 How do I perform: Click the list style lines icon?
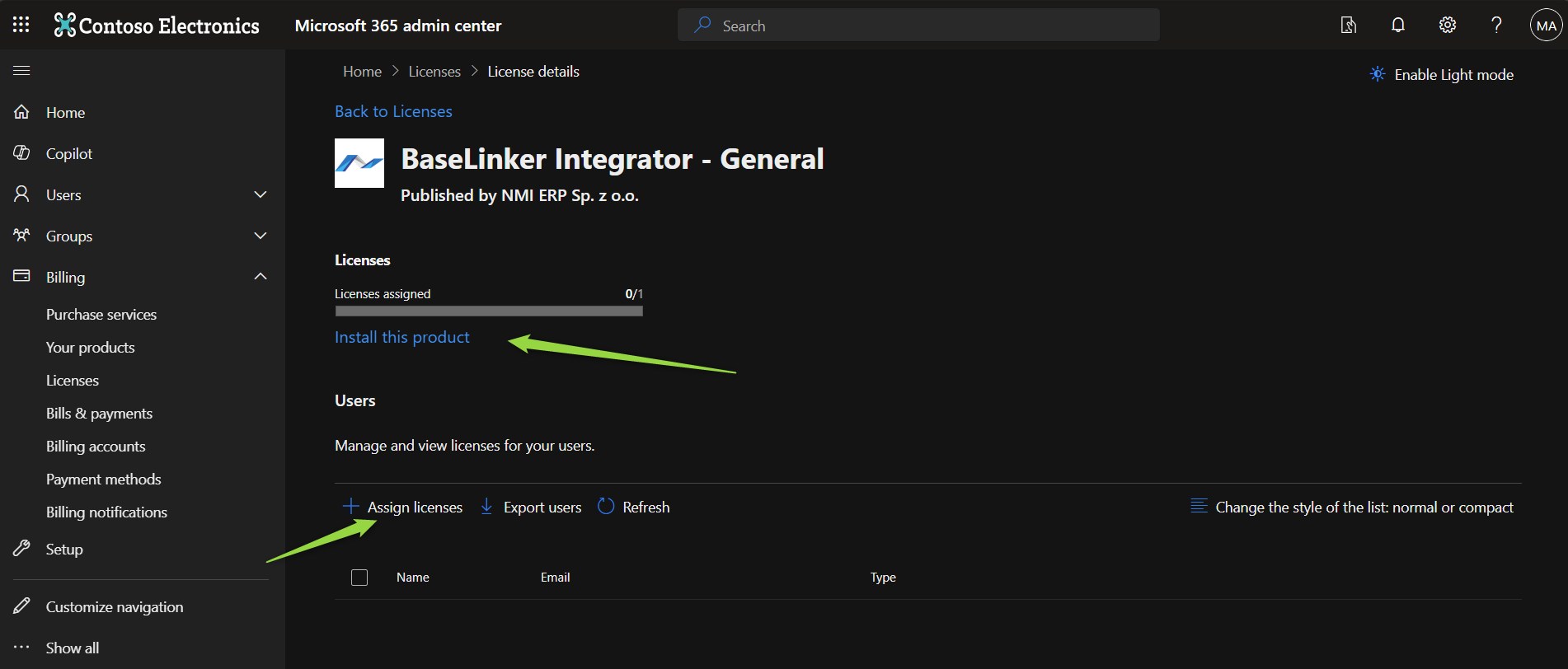pos(1199,506)
